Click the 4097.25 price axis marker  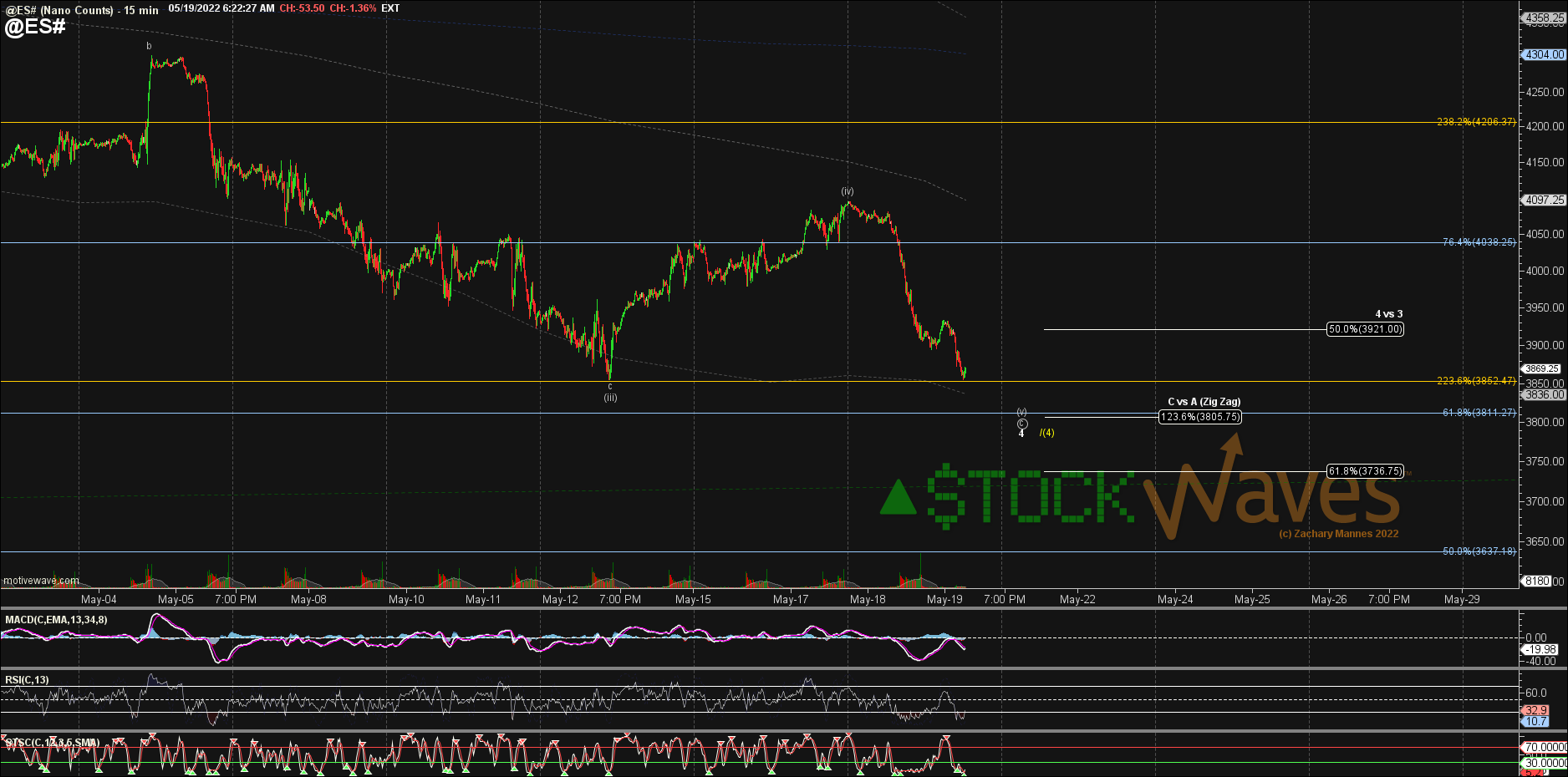1544,200
